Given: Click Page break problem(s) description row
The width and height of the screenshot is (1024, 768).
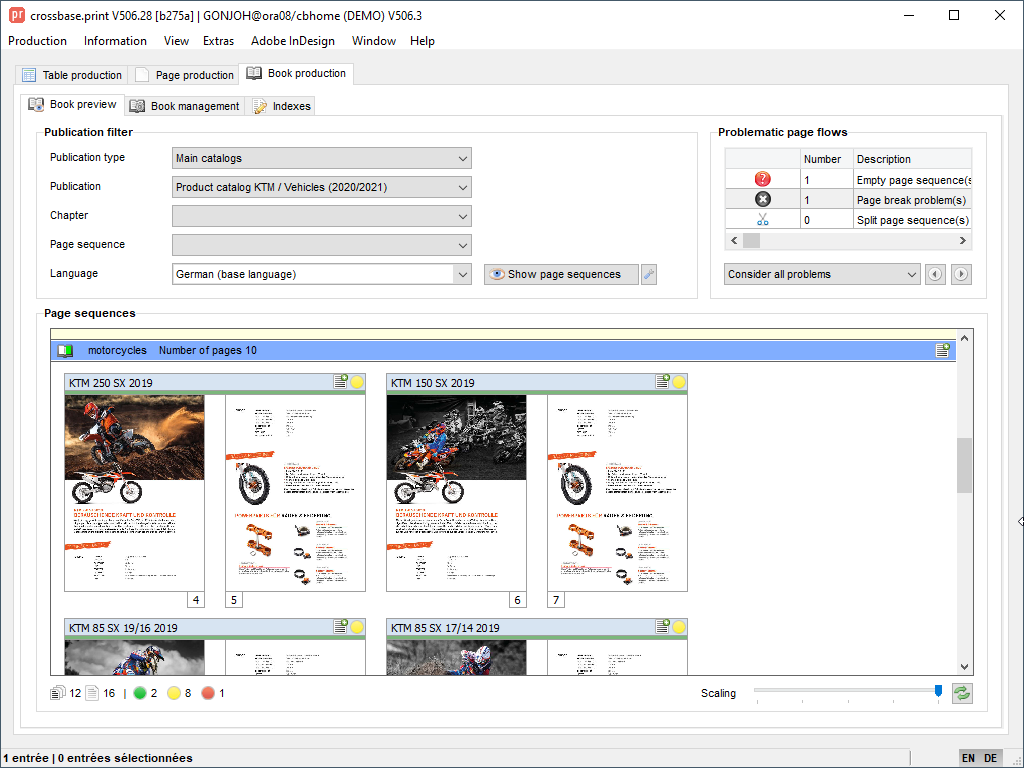Looking at the screenshot, I should click(x=913, y=200).
